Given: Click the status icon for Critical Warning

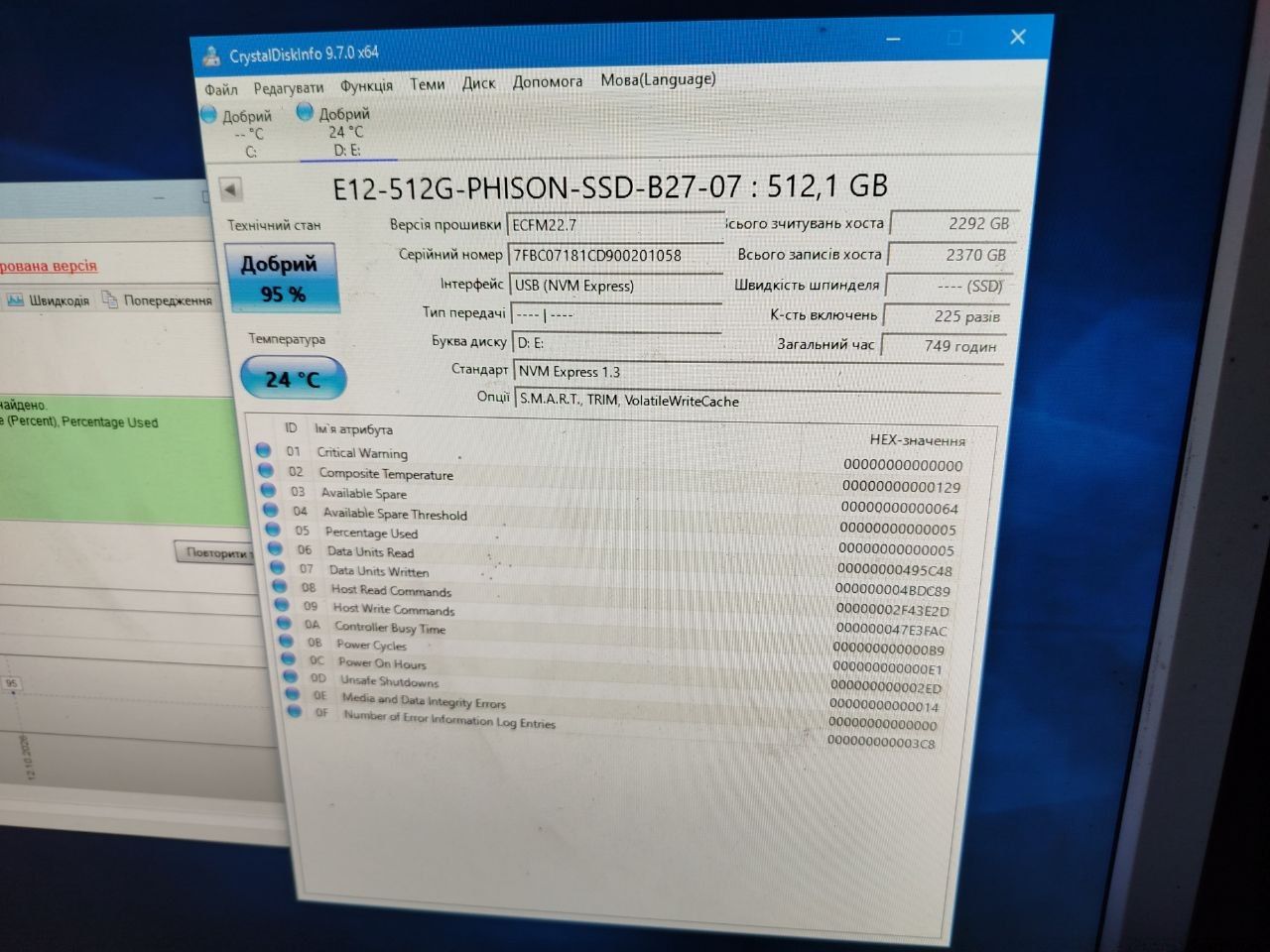Looking at the screenshot, I should click(264, 450).
